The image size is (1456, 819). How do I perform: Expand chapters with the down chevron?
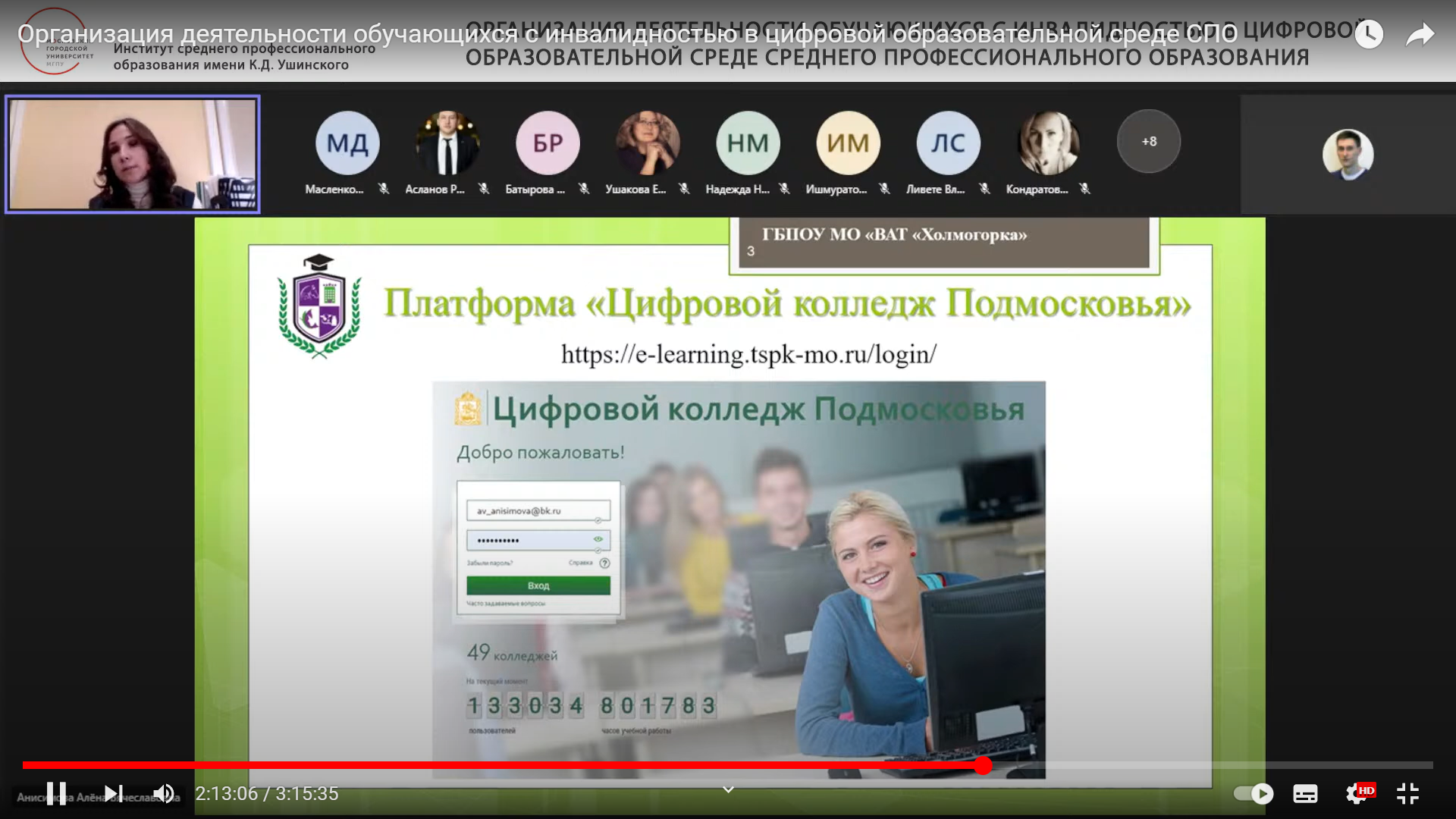pos(728,789)
